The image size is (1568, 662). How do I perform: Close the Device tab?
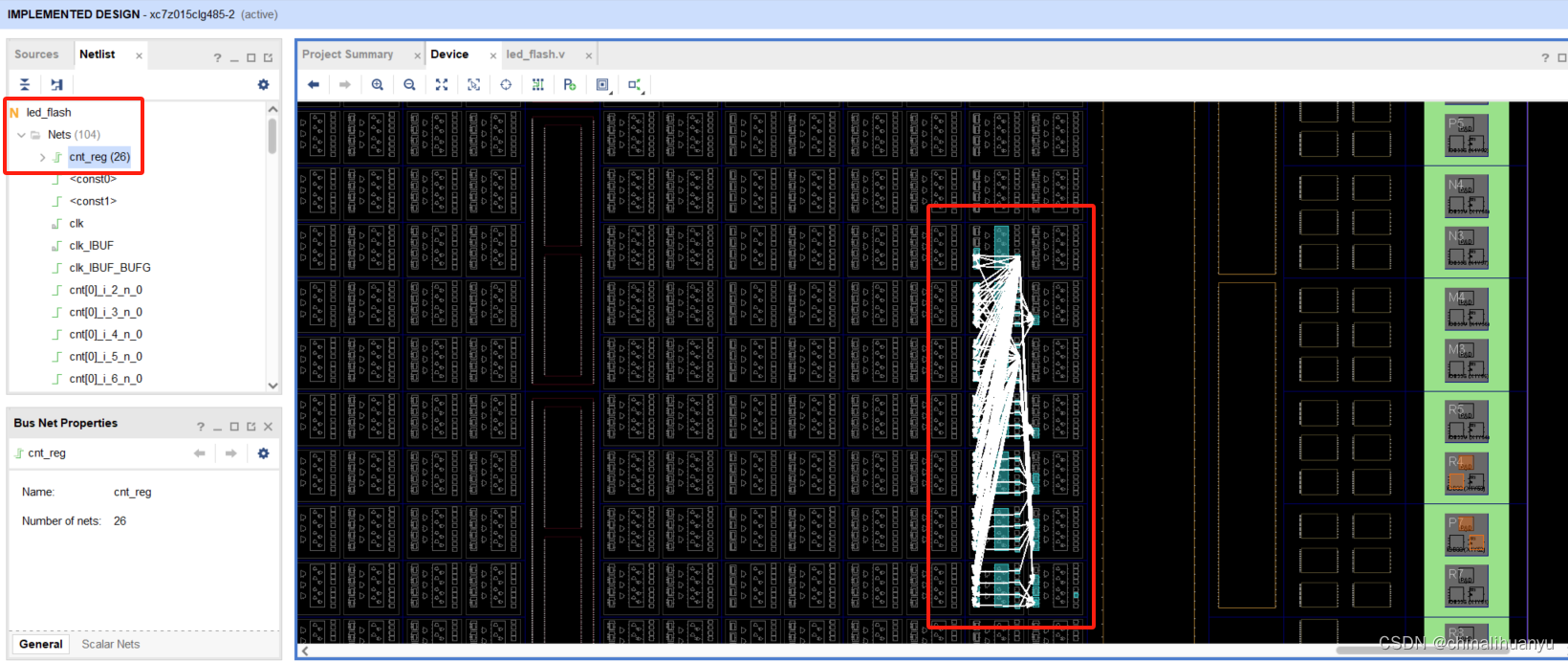click(x=493, y=55)
